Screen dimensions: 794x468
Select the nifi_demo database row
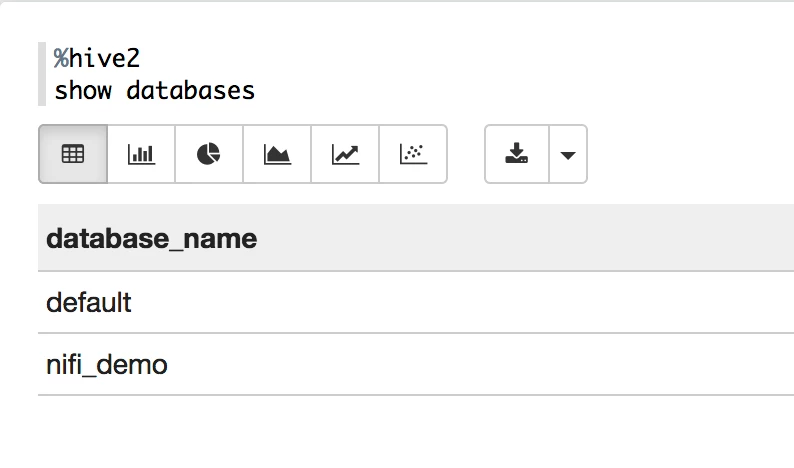[x=416, y=365]
